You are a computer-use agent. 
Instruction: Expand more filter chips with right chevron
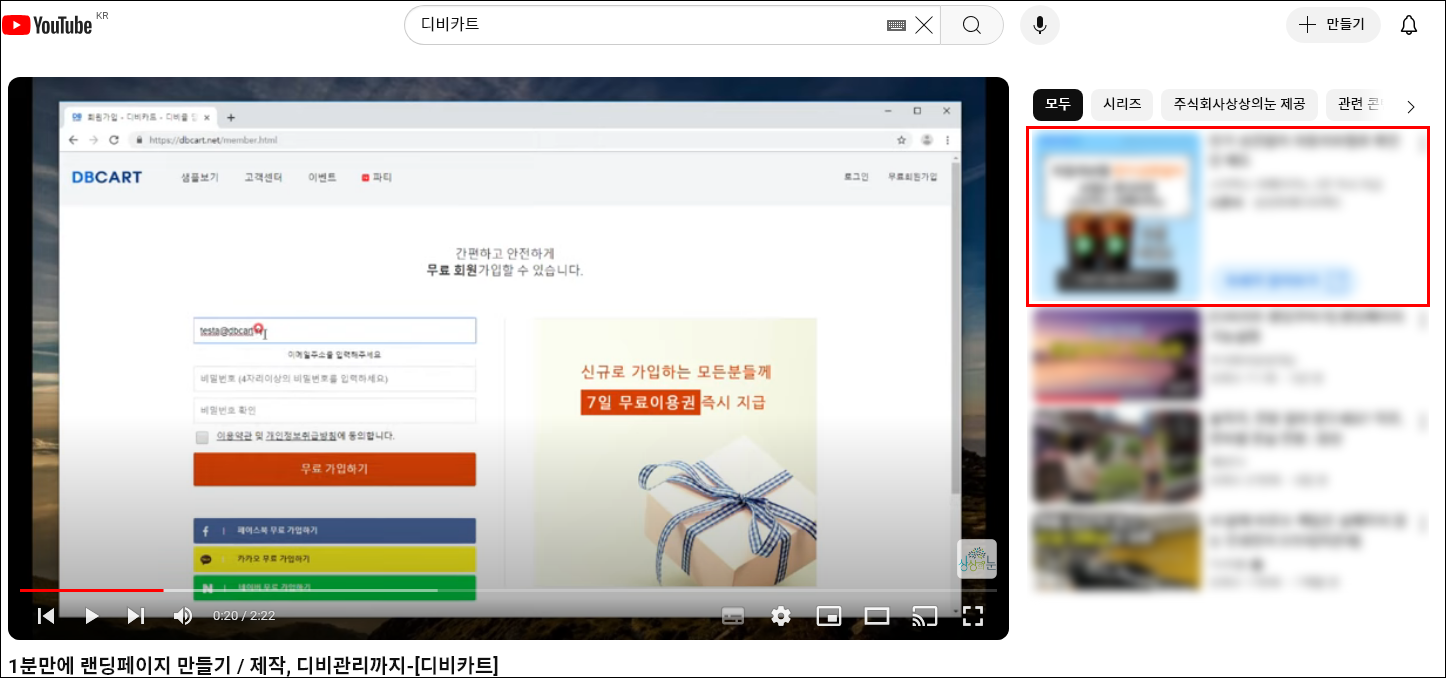pos(1411,106)
